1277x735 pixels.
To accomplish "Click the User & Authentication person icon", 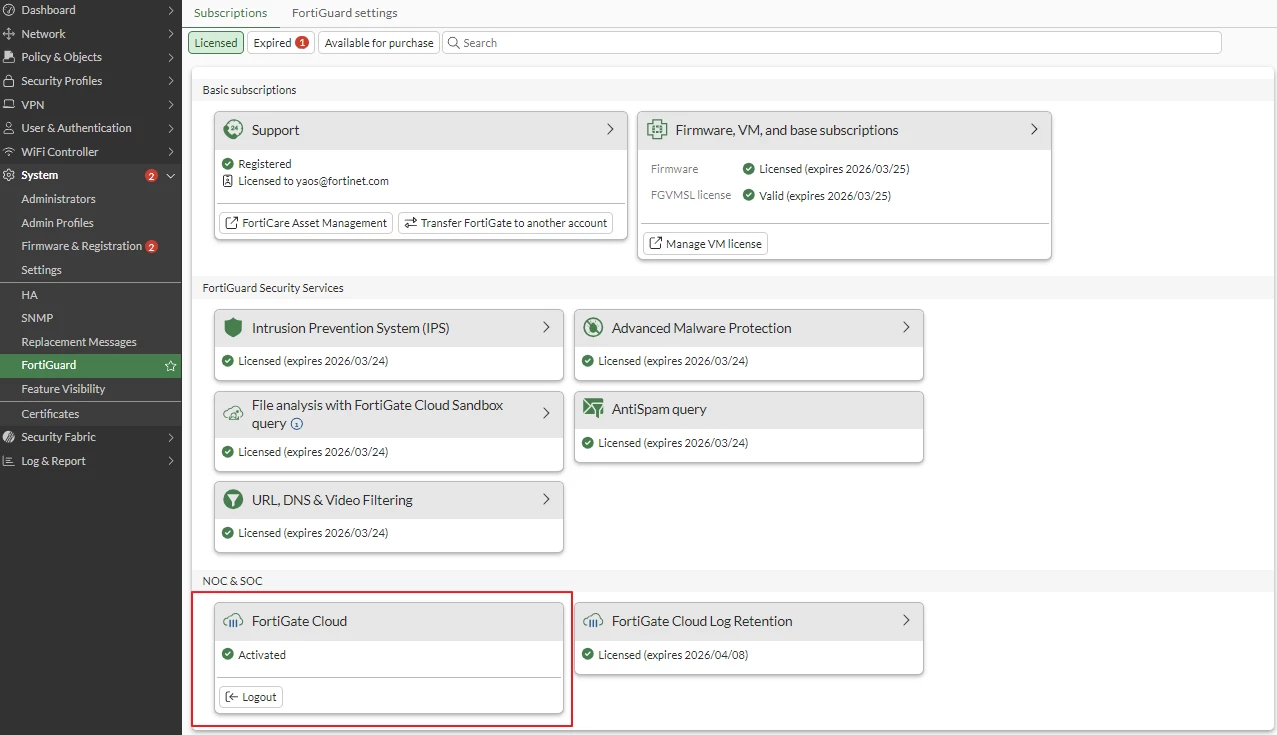I will point(9,128).
